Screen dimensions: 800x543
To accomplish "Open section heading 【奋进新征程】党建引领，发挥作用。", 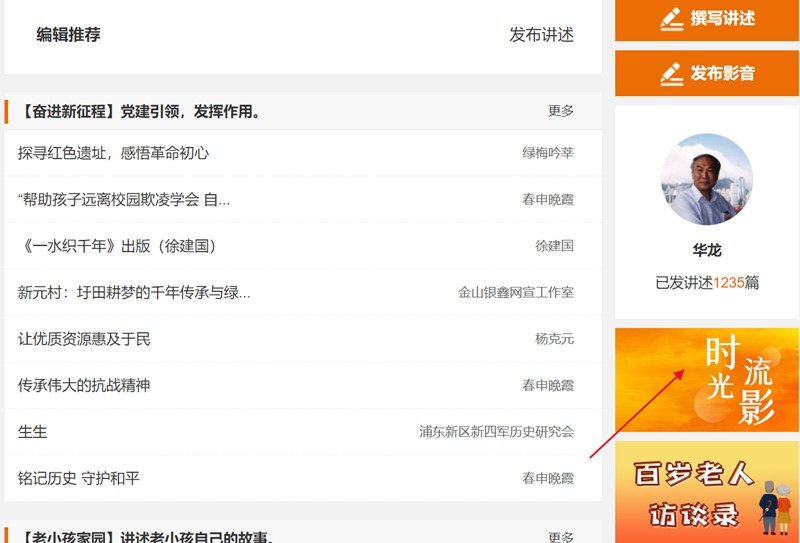I will coord(139,111).
